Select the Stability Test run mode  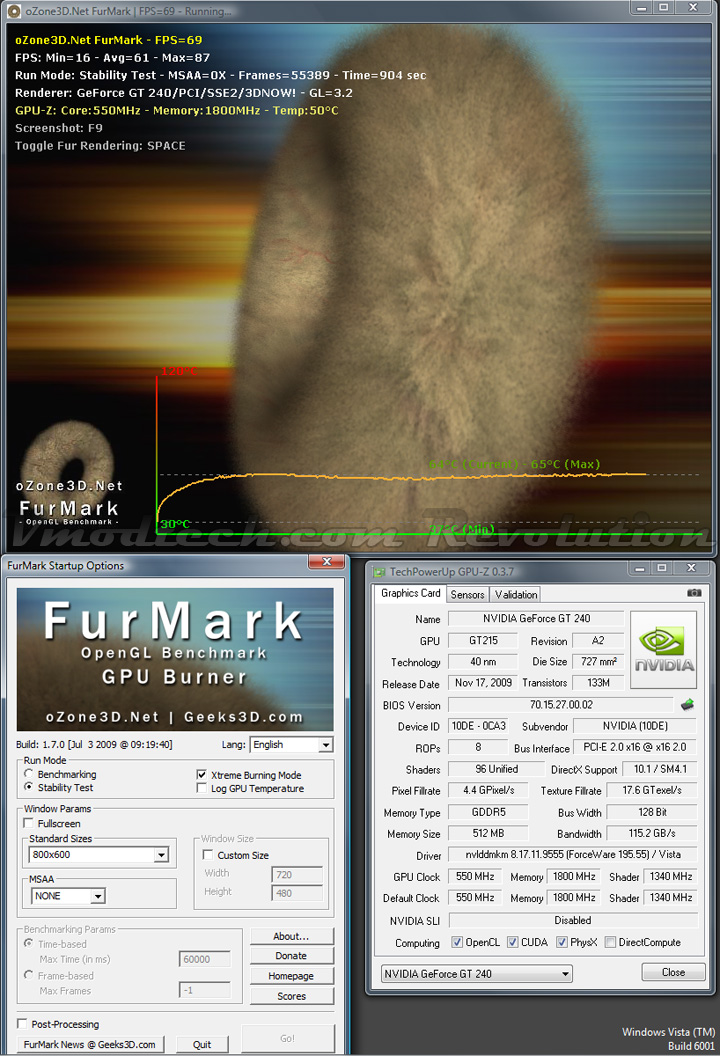pos(29,787)
